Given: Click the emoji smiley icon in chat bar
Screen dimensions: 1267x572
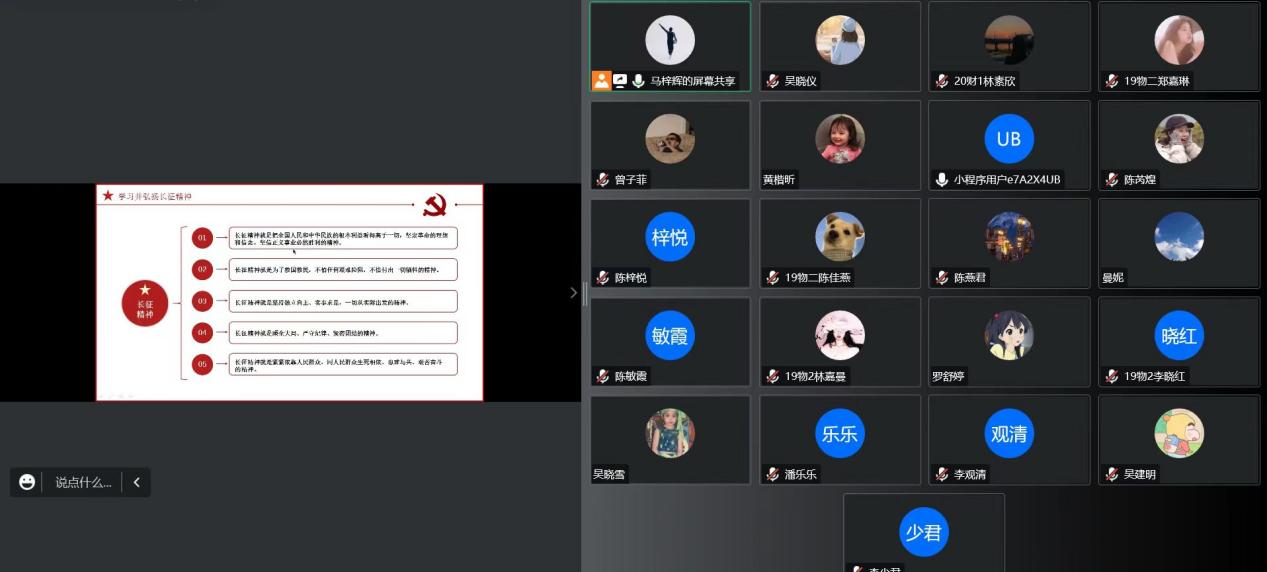Looking at the screenshot, I should (x=27, y=482).
